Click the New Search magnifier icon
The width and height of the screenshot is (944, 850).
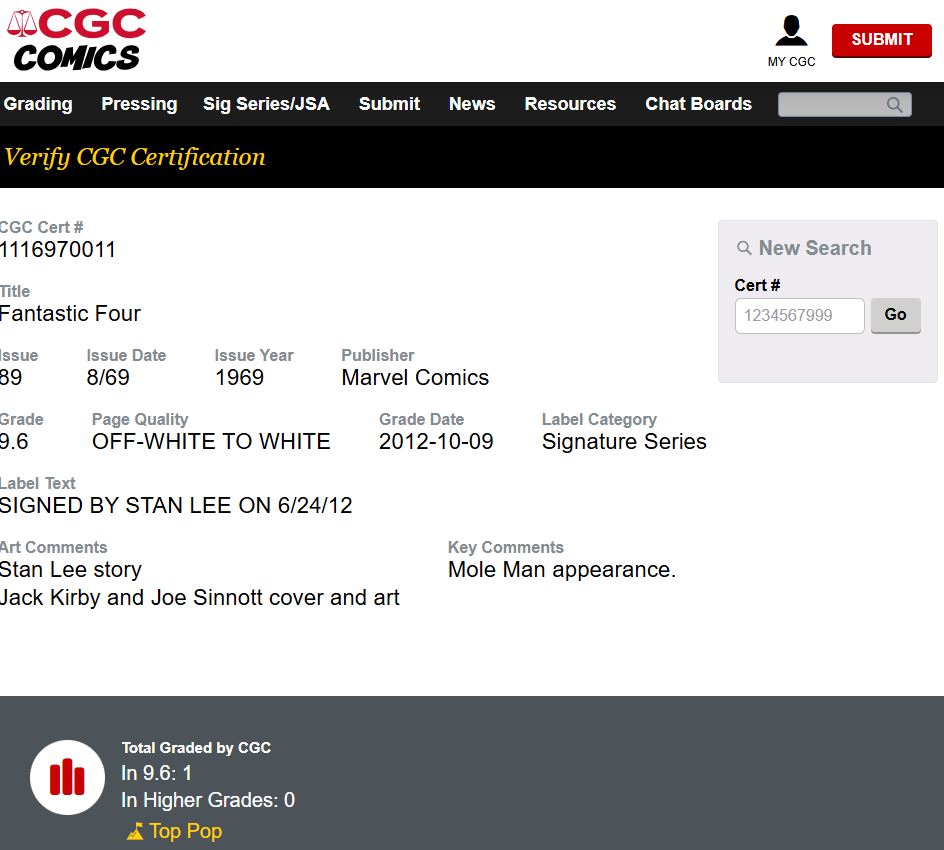(x=744, y=248)
